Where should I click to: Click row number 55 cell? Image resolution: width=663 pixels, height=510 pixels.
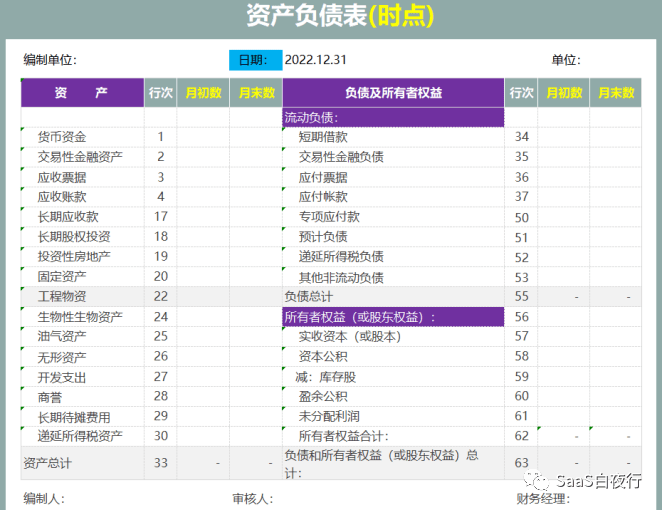coord(521,296)
